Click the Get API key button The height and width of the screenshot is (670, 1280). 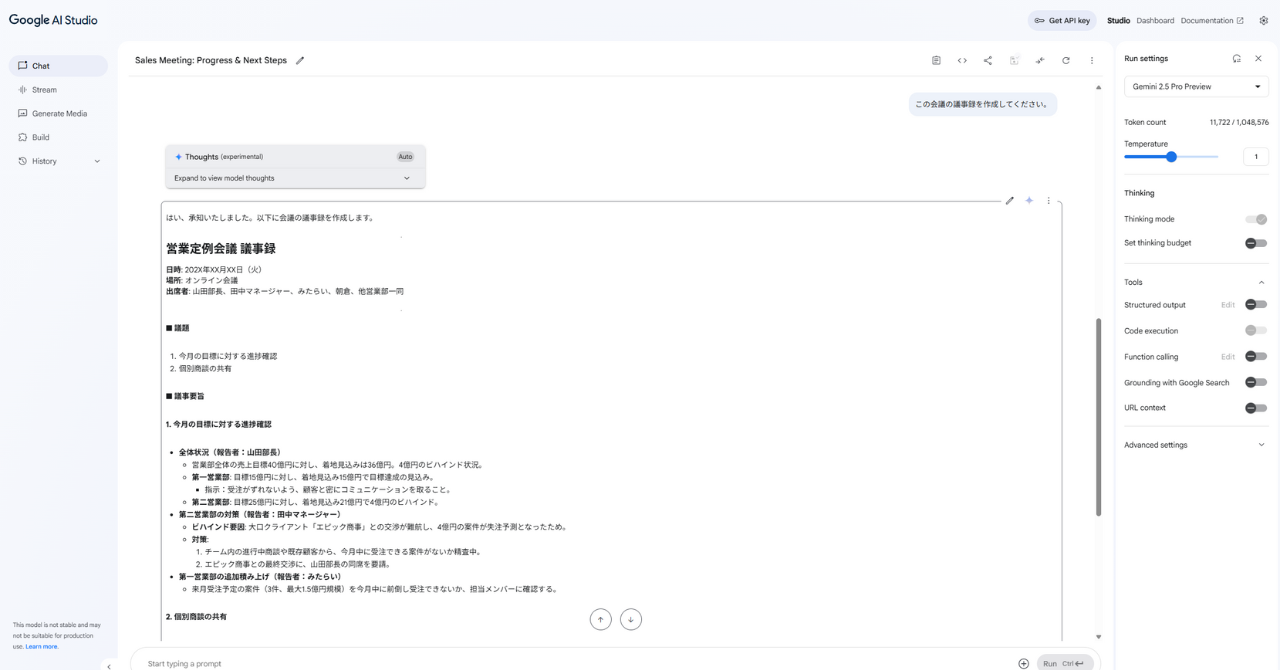point(1062,20)
